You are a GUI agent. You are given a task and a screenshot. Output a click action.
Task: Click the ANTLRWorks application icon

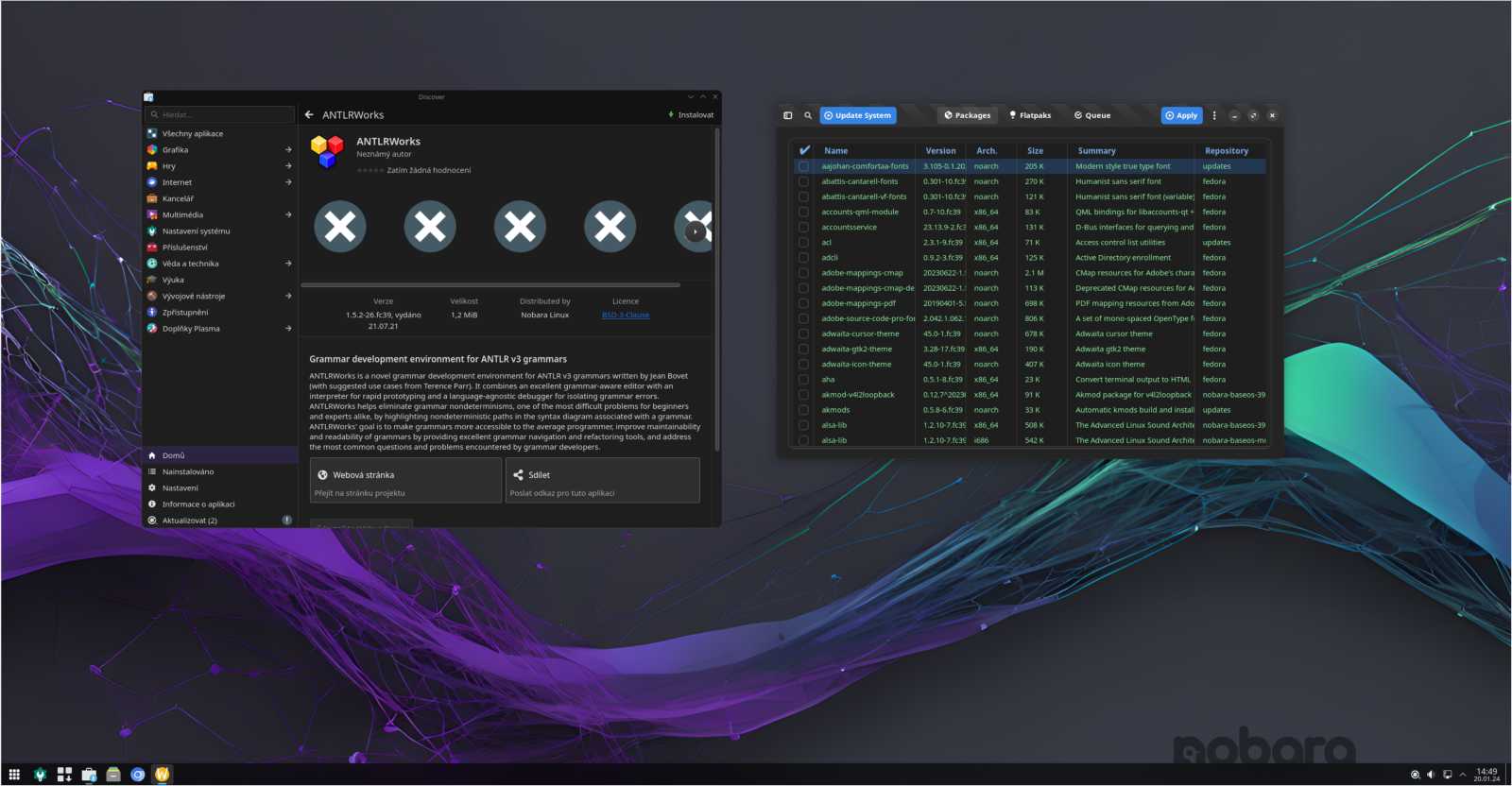pyautogui.click(x=327, y=151)
